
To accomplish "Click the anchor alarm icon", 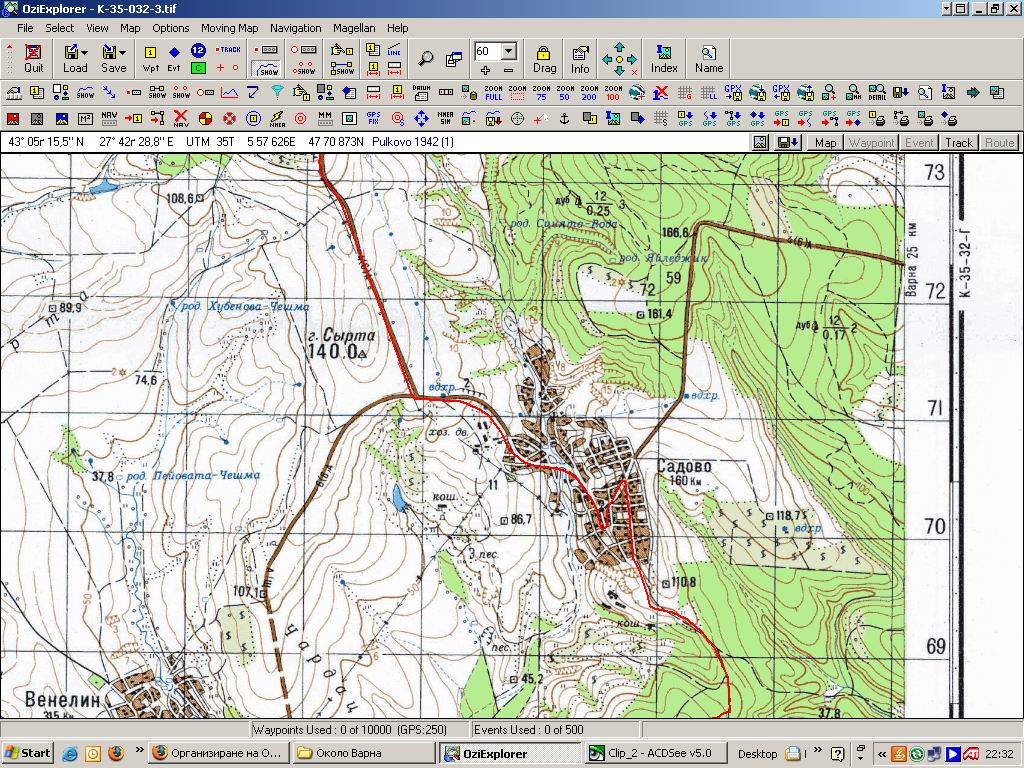I will pos(563,119).
